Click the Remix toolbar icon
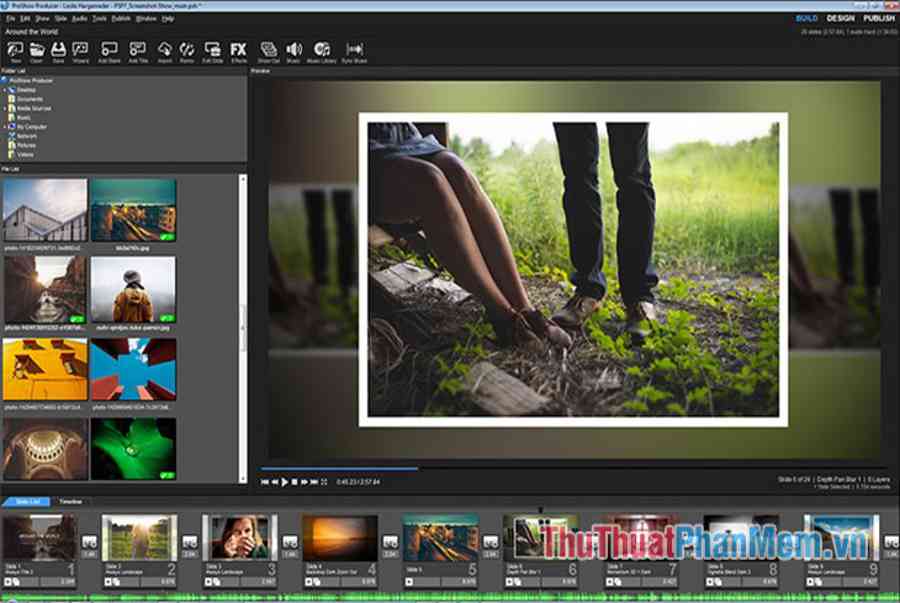This screenshot has width=900, height=603. (187, 49)
